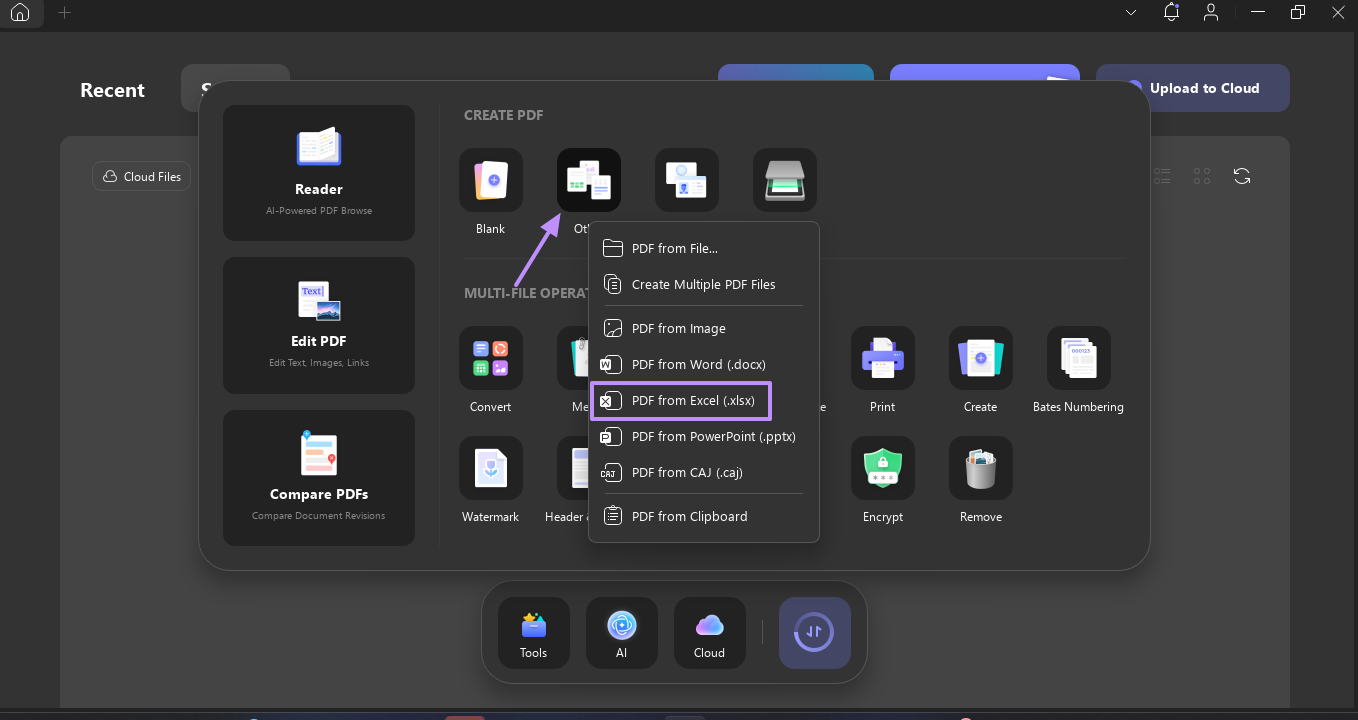The image size is (1358, 720).
Task: Open the Blank PDF creation icon
Action: 490,180
